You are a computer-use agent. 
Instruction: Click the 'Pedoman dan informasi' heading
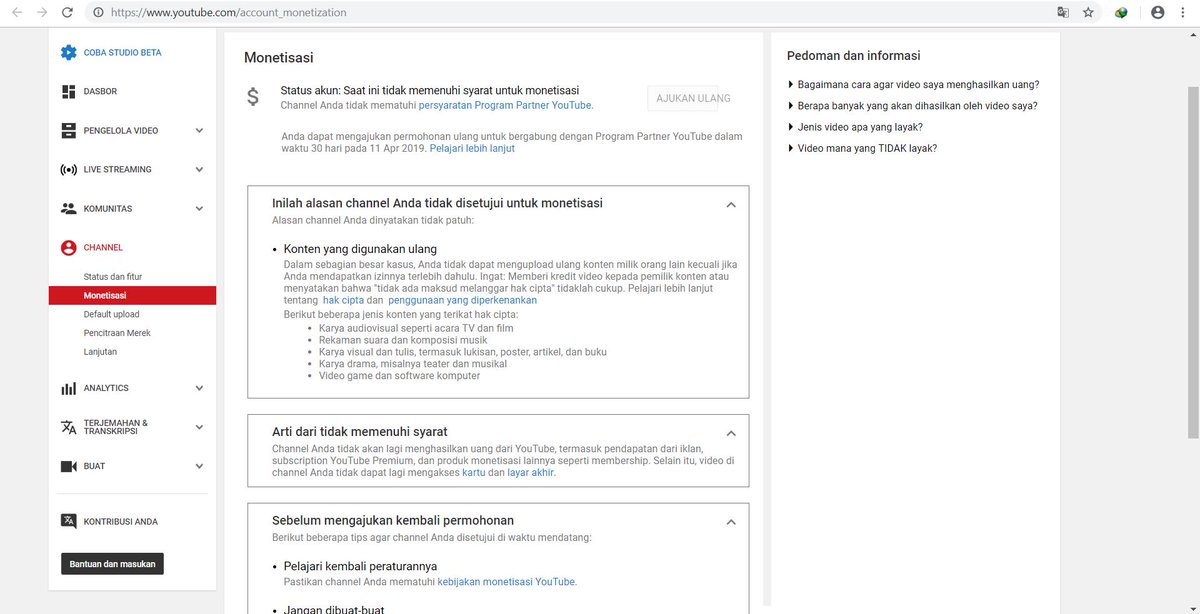(853, 56)
